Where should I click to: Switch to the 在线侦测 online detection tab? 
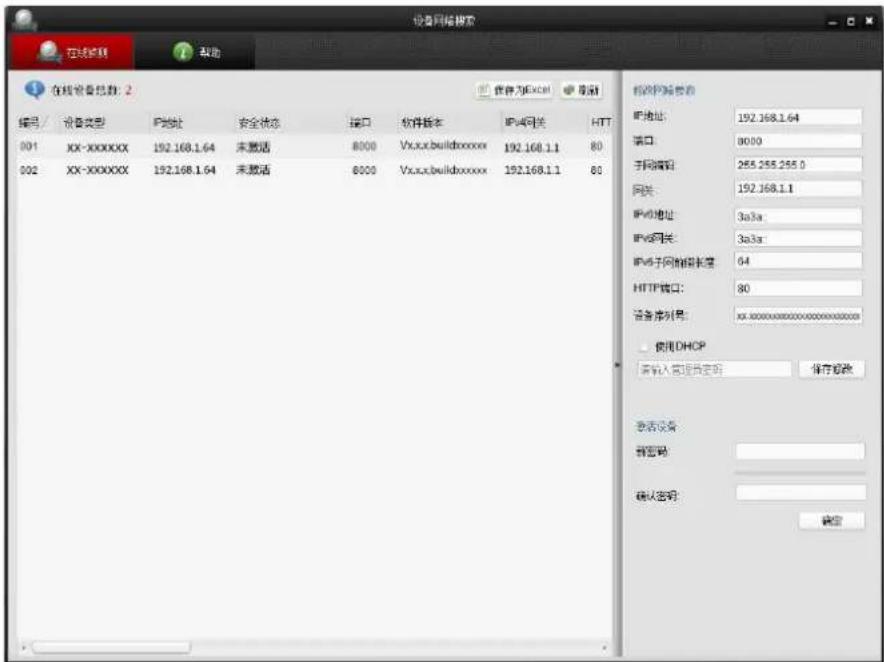point(72,52)
